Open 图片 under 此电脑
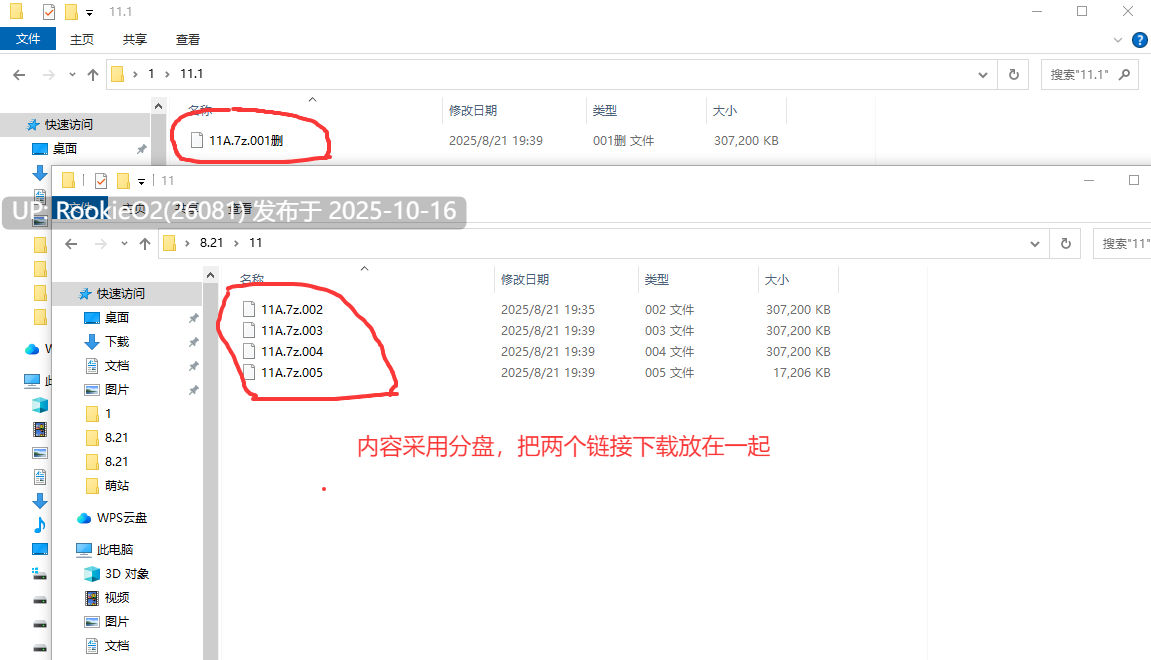This screenshot has width=1151, height=660. pyautogui.click(x=117, y=621)
